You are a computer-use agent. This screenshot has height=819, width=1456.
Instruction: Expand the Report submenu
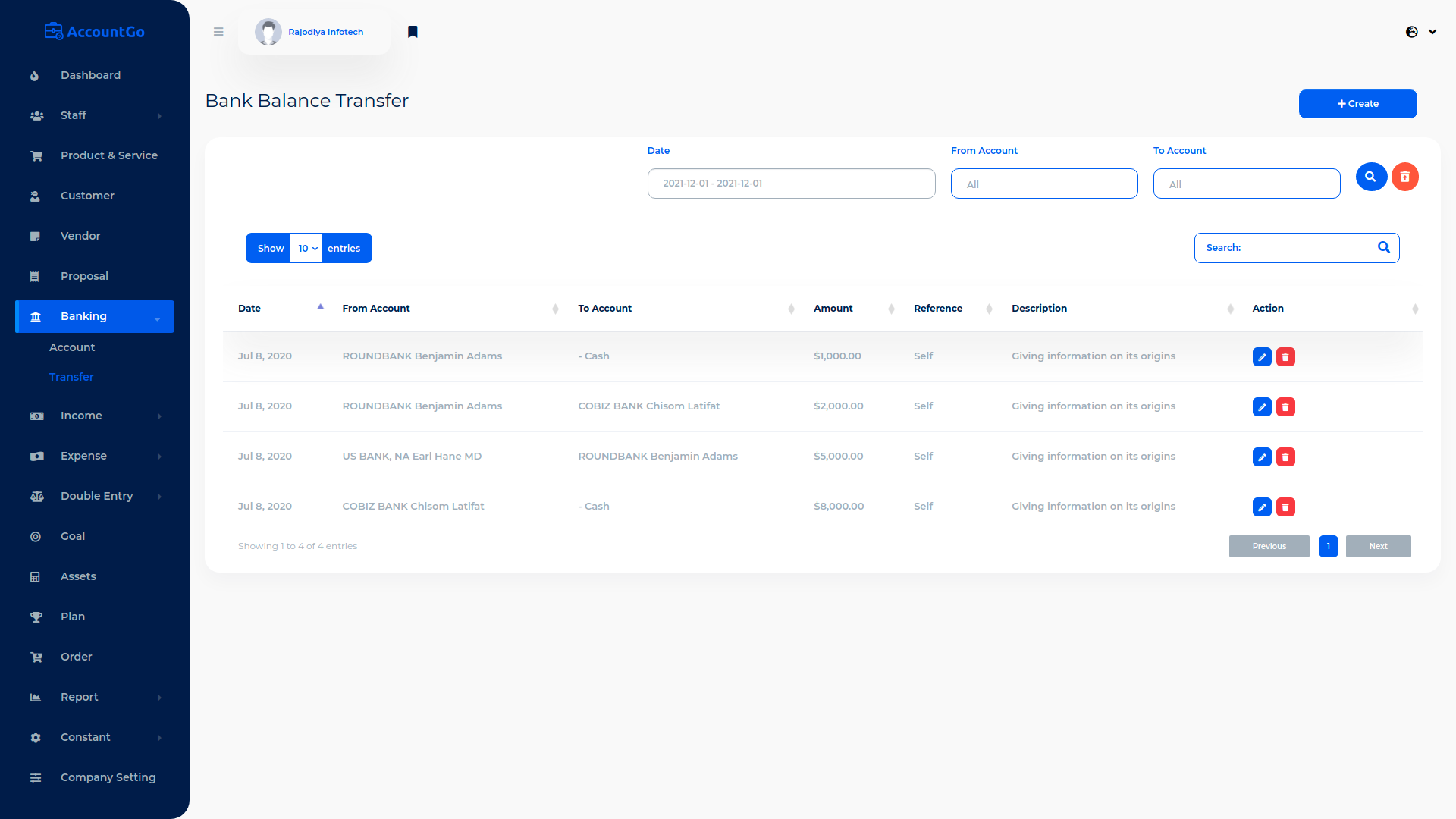tap(95, 697)
